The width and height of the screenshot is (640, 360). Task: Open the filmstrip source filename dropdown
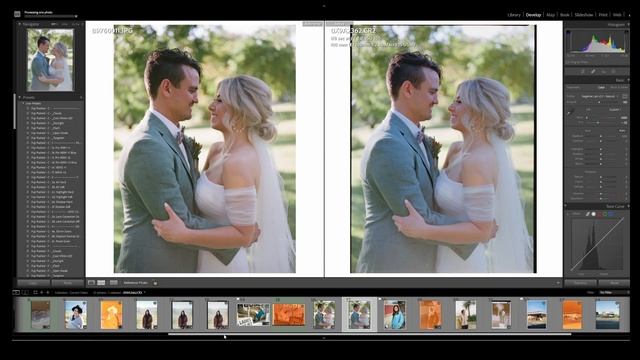pos(134,292)
